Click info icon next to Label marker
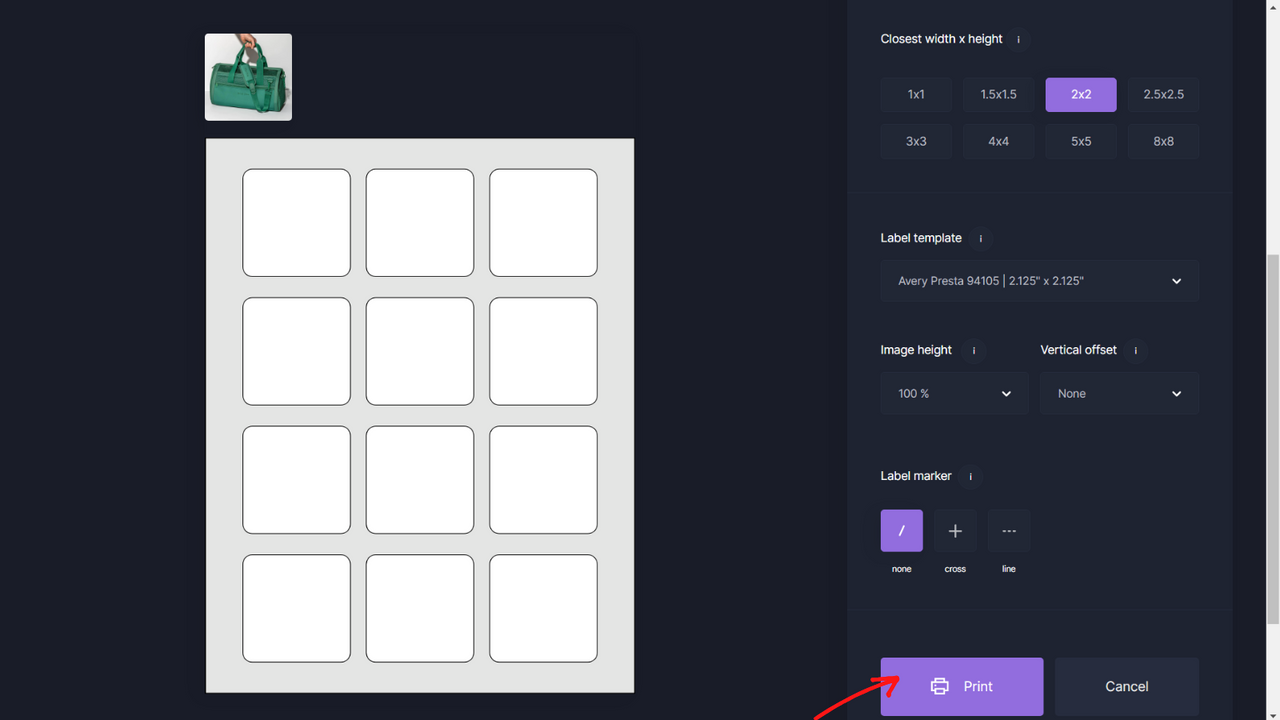Screen dimensions: 1280x720 click(x=970, y=476)
